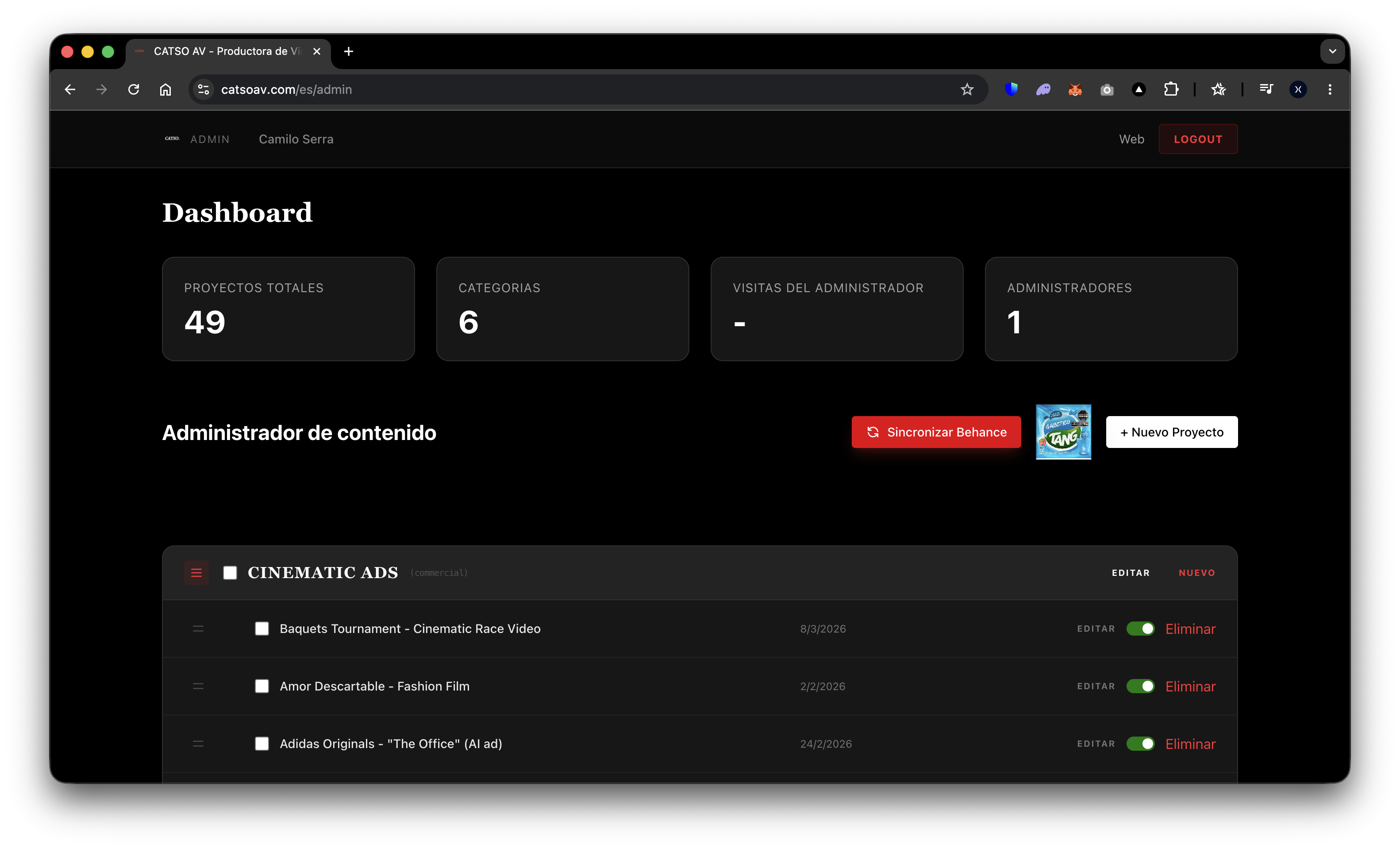Click Eliminar for Amor Descartable project
1400x849 pixels.
pyautogui.click(x=1190, y=686)
